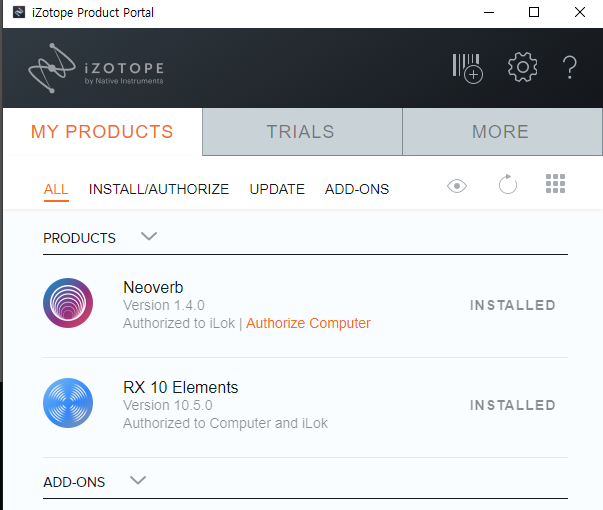
Task: Open help via question mark icon
Action: point(570,68)
